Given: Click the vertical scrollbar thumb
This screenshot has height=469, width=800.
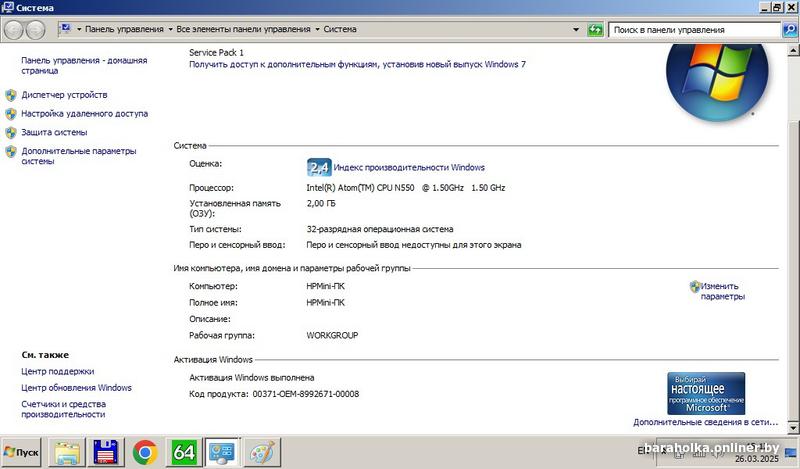Looking at the screenshot, I should coord(793,270).
